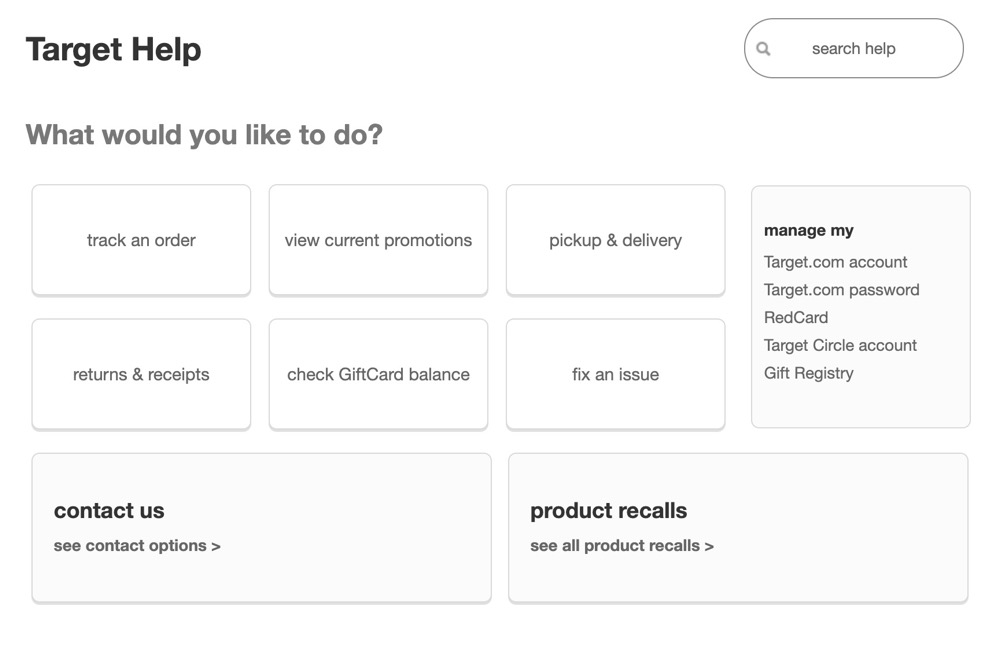Choose returns & receipts tile
The height and width of the screenshot is (660, 1000).
141,374
